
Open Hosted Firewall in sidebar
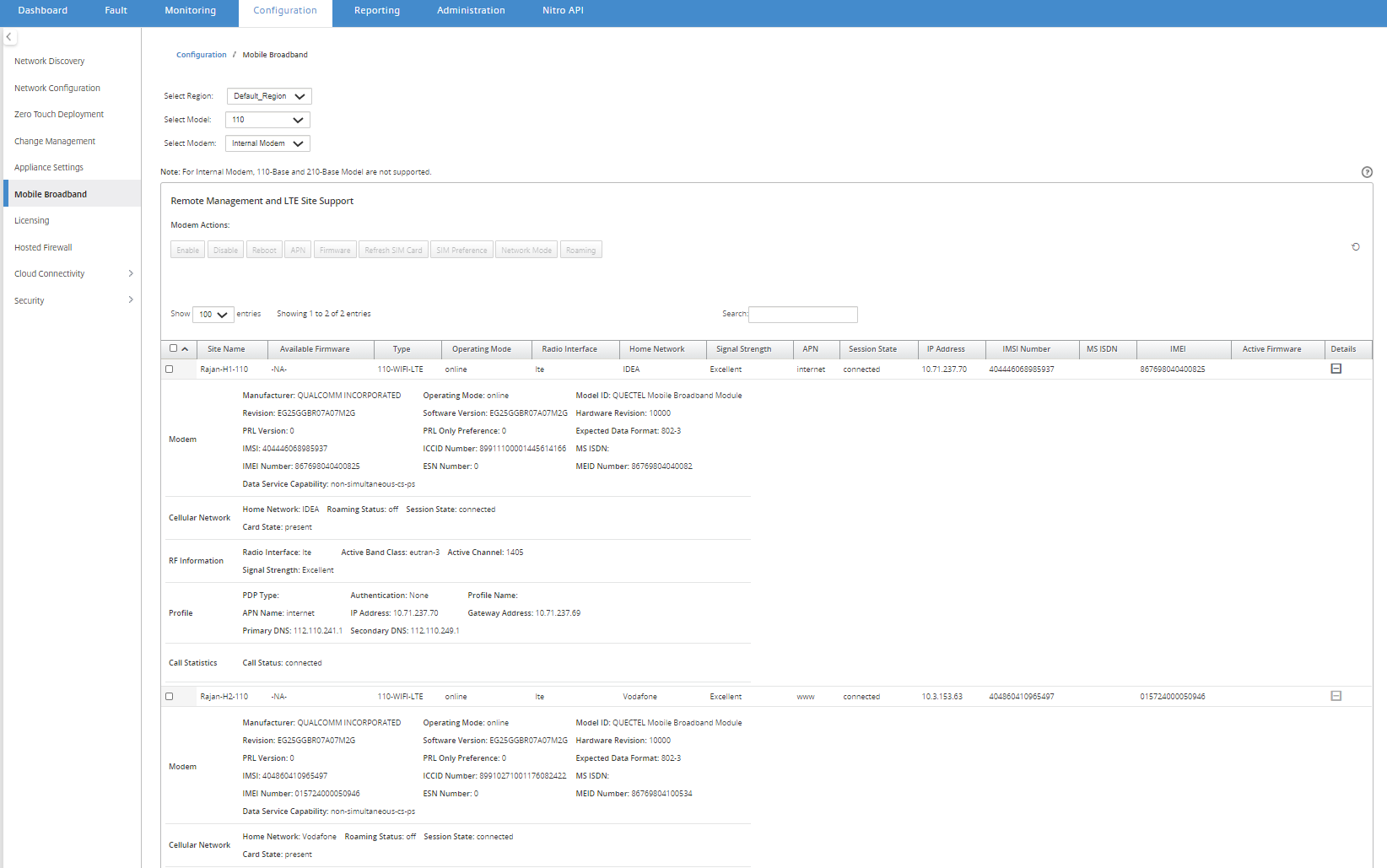[x=43, y=247]
